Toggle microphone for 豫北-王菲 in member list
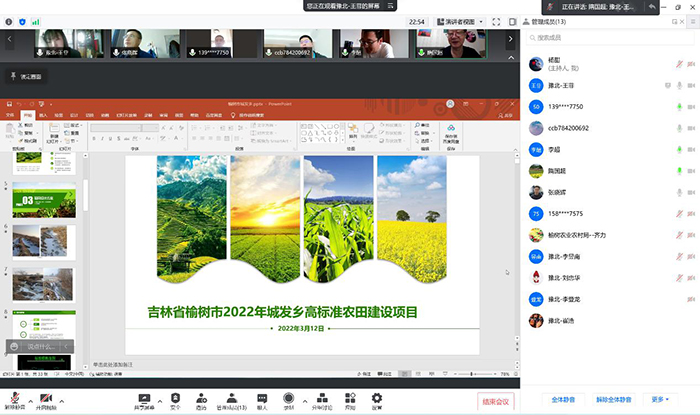Viewport: 700px width, 415px height. [680, 86]
